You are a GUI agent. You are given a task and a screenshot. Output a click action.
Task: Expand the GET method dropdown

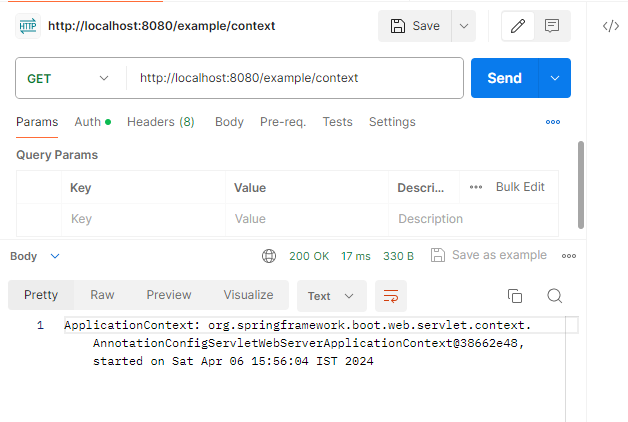click(x=104, y=78)
